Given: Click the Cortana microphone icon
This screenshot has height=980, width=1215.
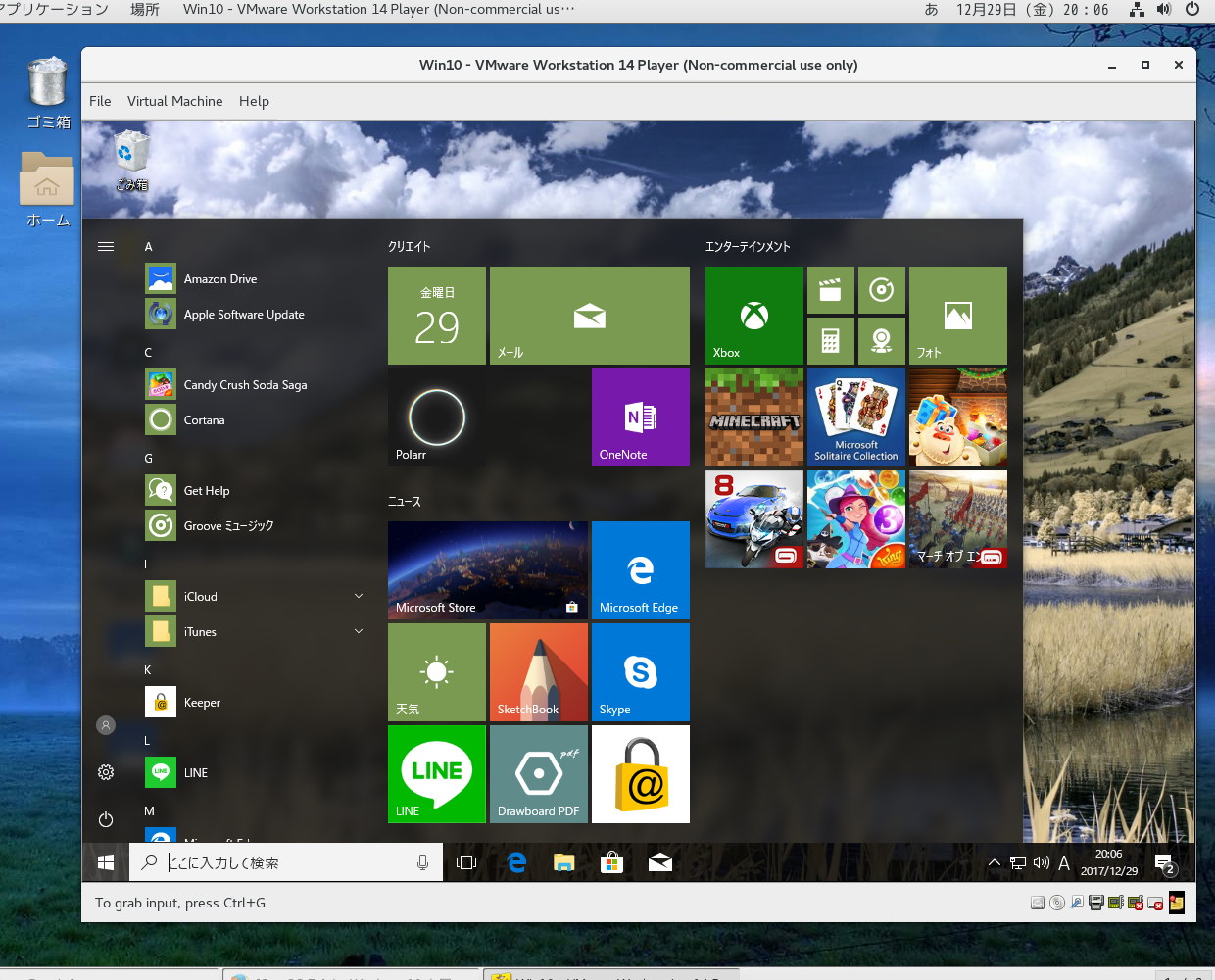Looking at the screenshot, I should [422, 862].
